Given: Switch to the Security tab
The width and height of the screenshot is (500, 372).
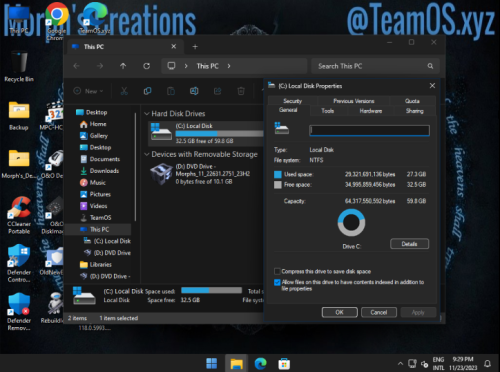Looking at the screenshot, I should click(x=292, y=101).
